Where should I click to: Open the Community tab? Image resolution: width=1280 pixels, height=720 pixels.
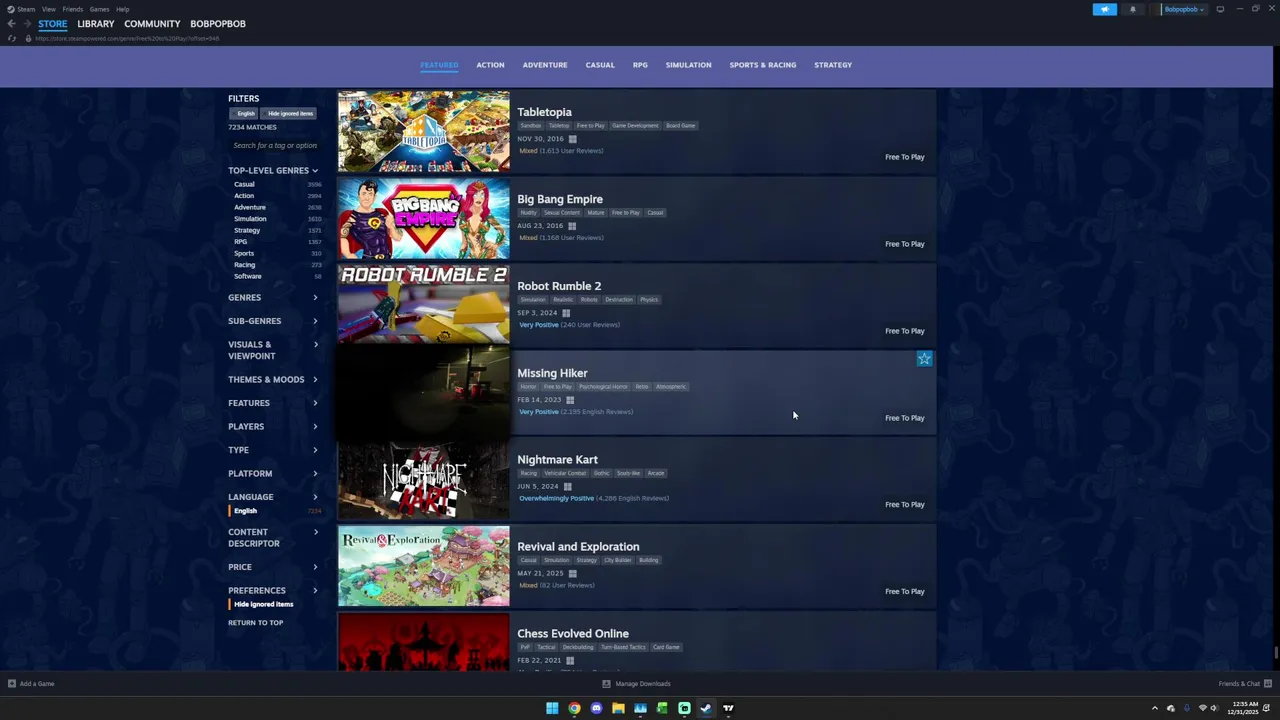coord(152,24)
